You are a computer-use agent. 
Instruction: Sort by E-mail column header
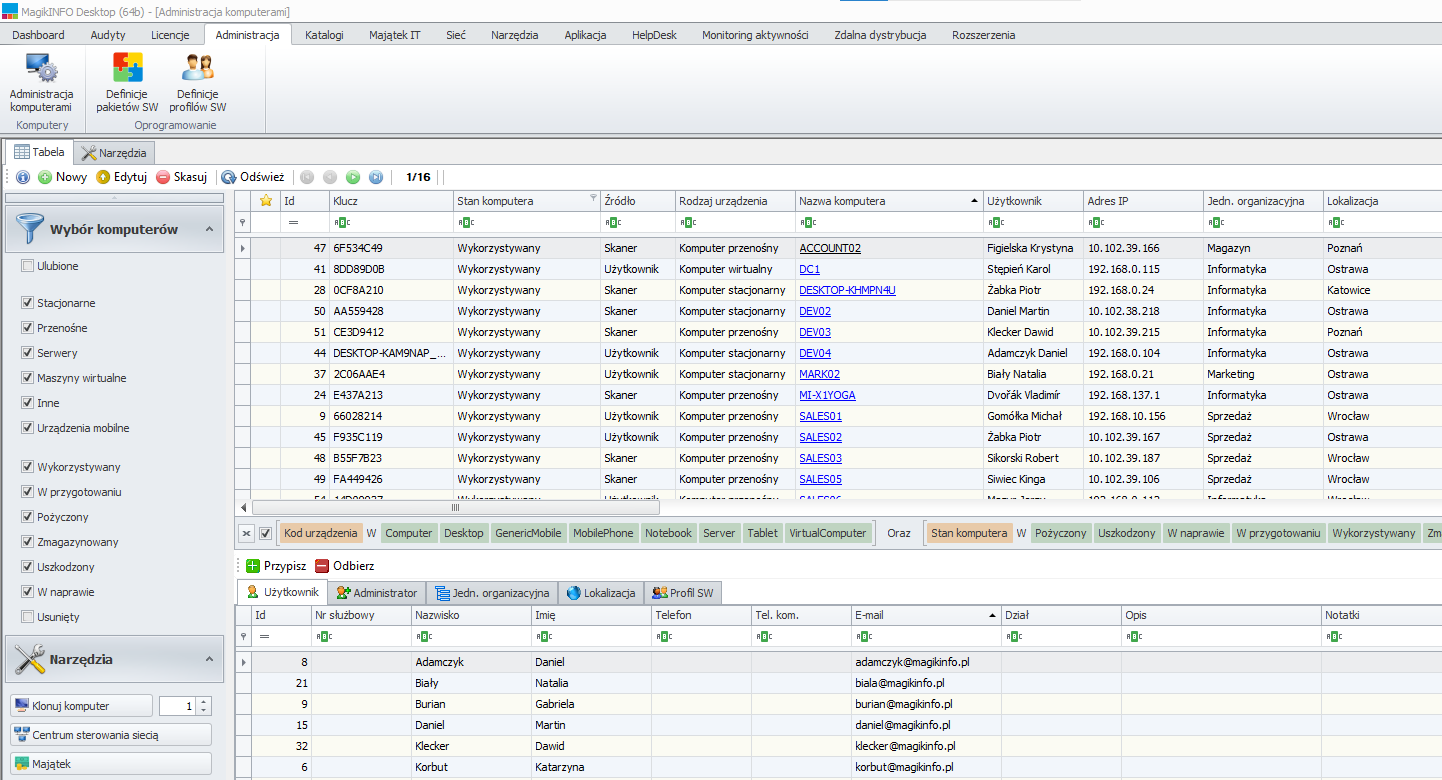pyautogui.click(x=925, y=615)
